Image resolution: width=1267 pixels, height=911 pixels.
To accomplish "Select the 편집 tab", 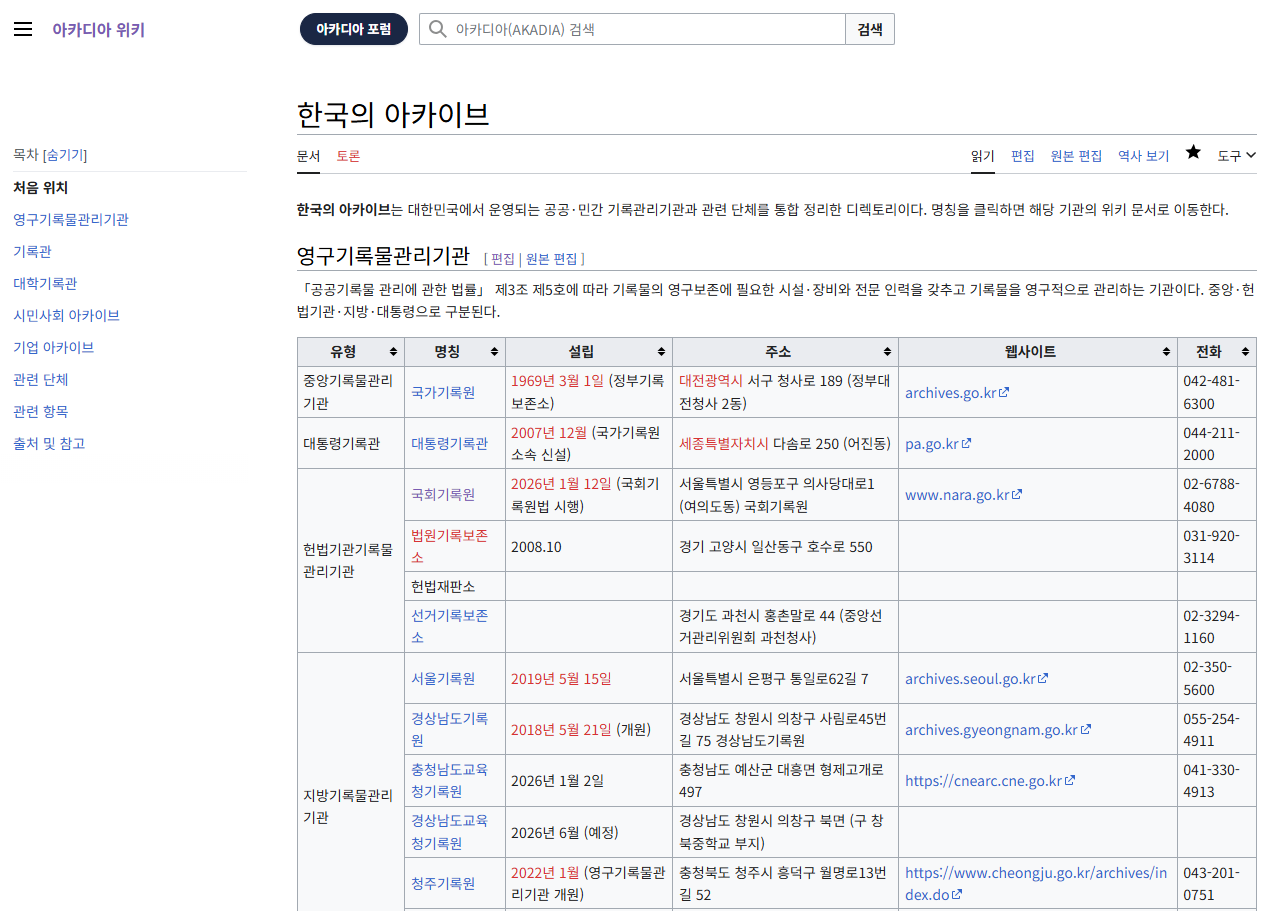I will (1023, 156).
